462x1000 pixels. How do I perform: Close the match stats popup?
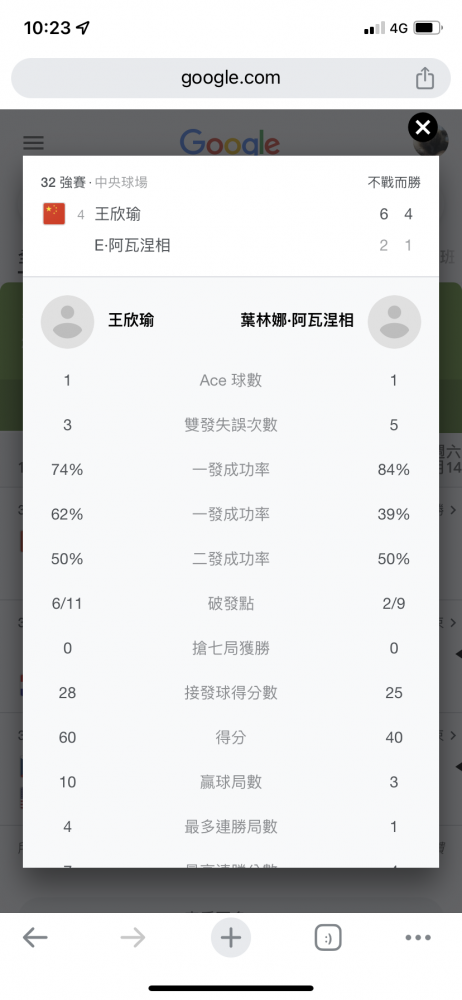point(423,128)
